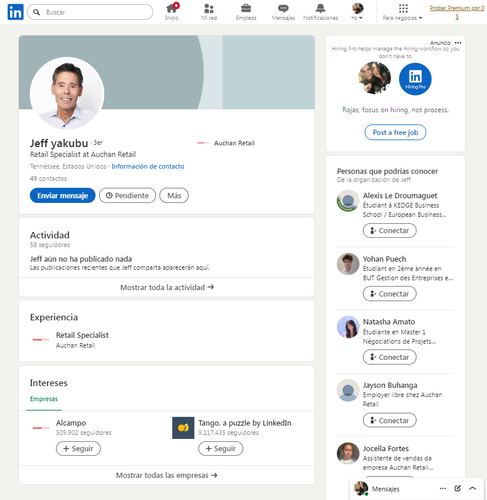Screen dimensions: 487x500
Task: Compose new message pencil icon
Action: (457, 489)
